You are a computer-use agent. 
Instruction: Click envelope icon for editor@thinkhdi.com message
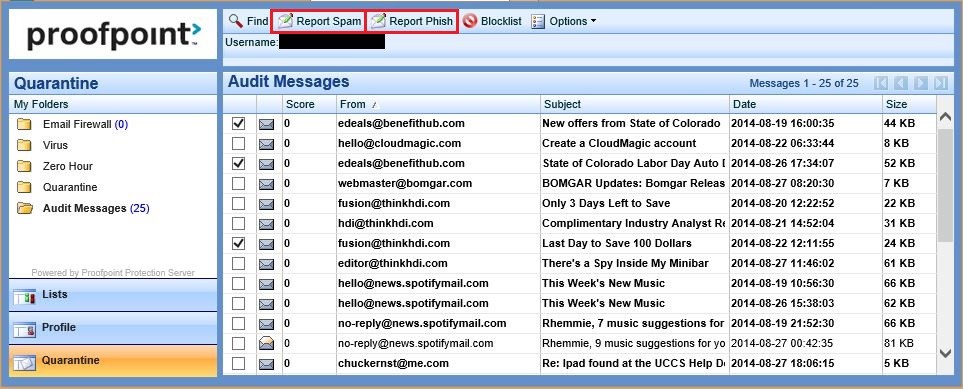266,264
